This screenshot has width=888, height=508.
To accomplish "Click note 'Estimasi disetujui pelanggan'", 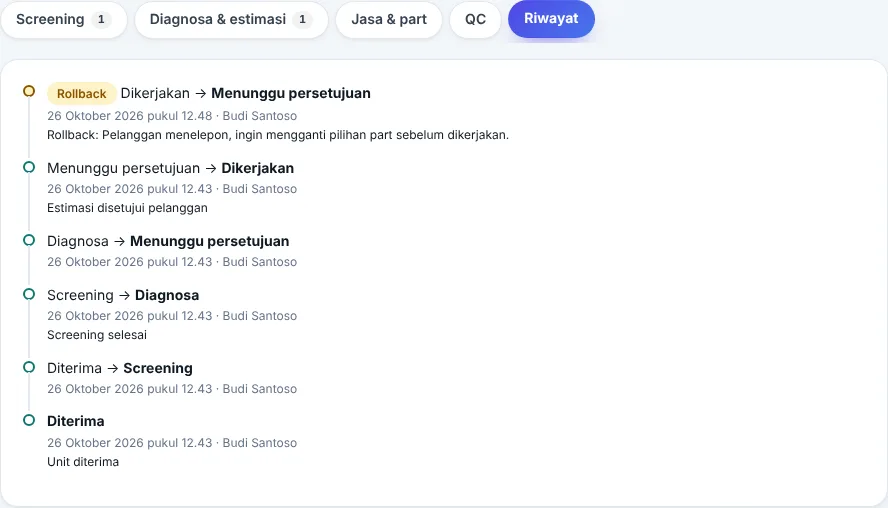I will [x=127, y=208].
